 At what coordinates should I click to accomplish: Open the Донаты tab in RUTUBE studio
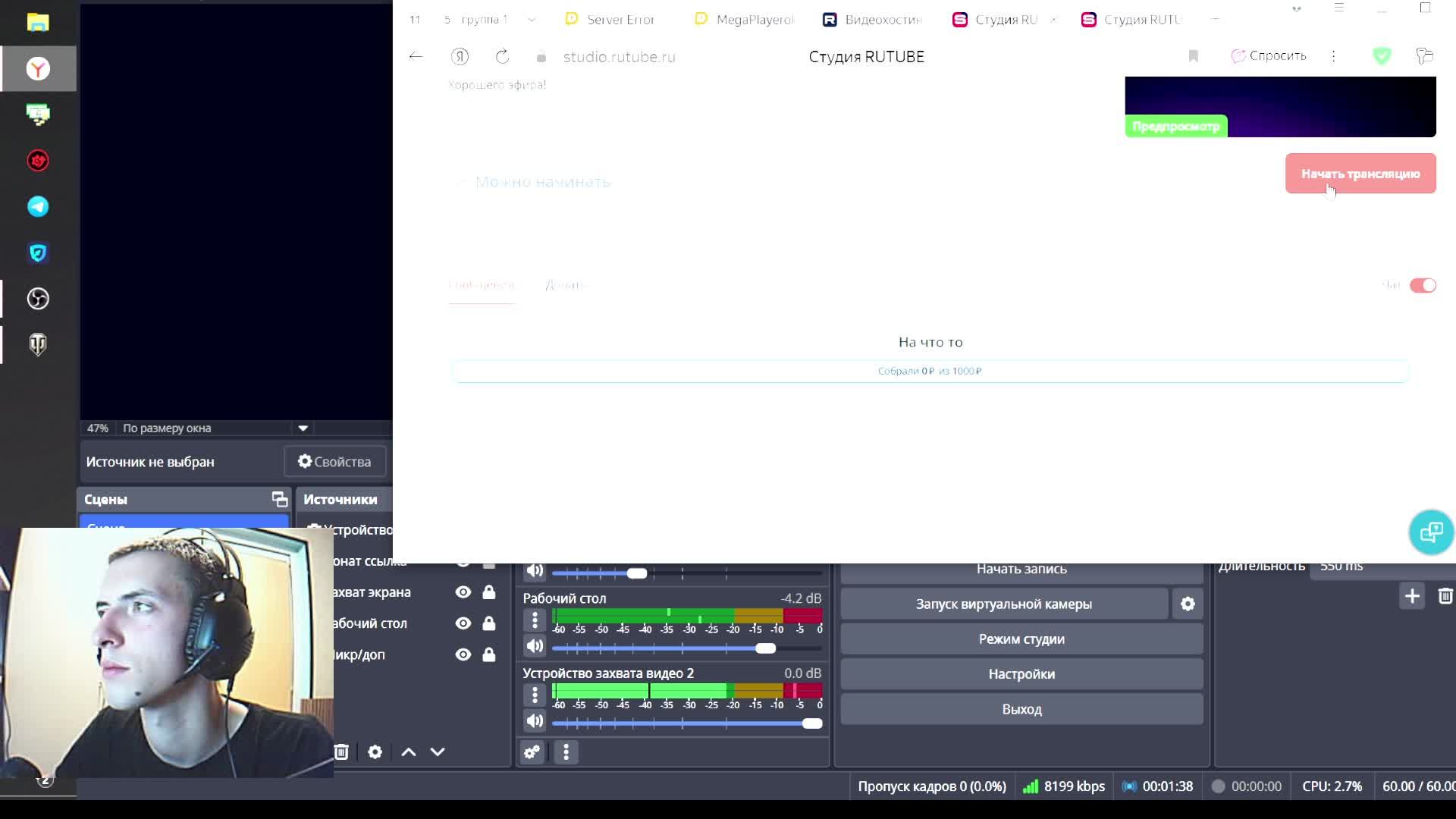(x=566, y=285)
